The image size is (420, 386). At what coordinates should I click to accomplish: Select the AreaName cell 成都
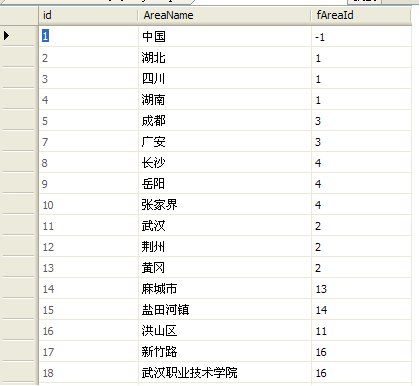[225, 121]
